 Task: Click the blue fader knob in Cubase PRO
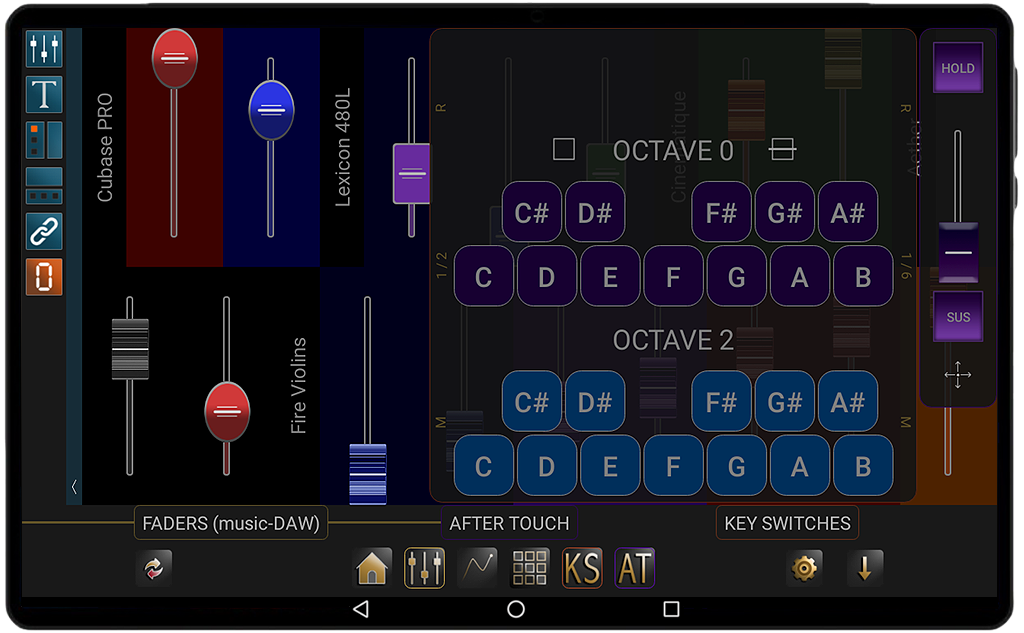[271, 110]
